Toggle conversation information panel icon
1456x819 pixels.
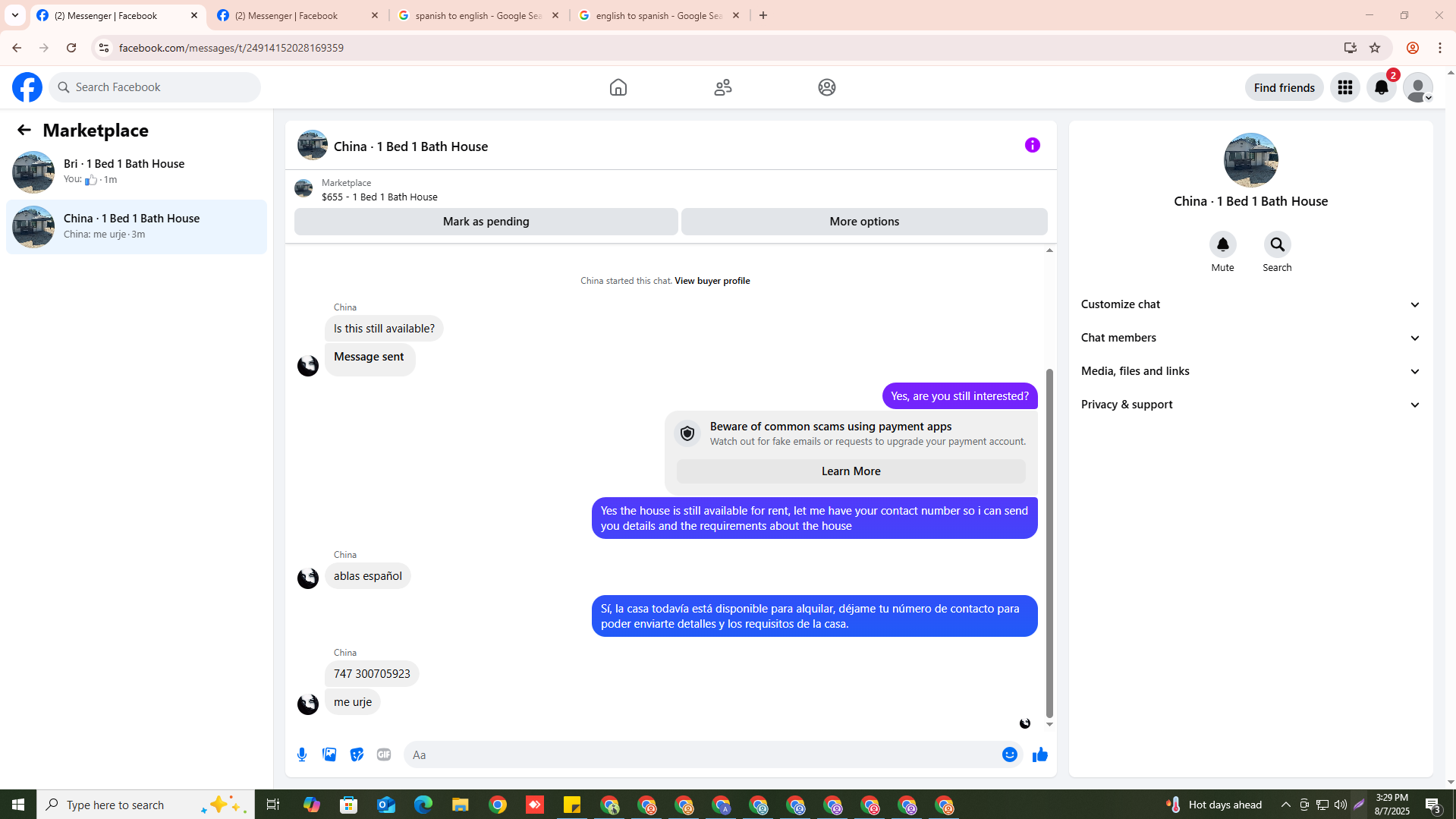[x=1032, y=145]
